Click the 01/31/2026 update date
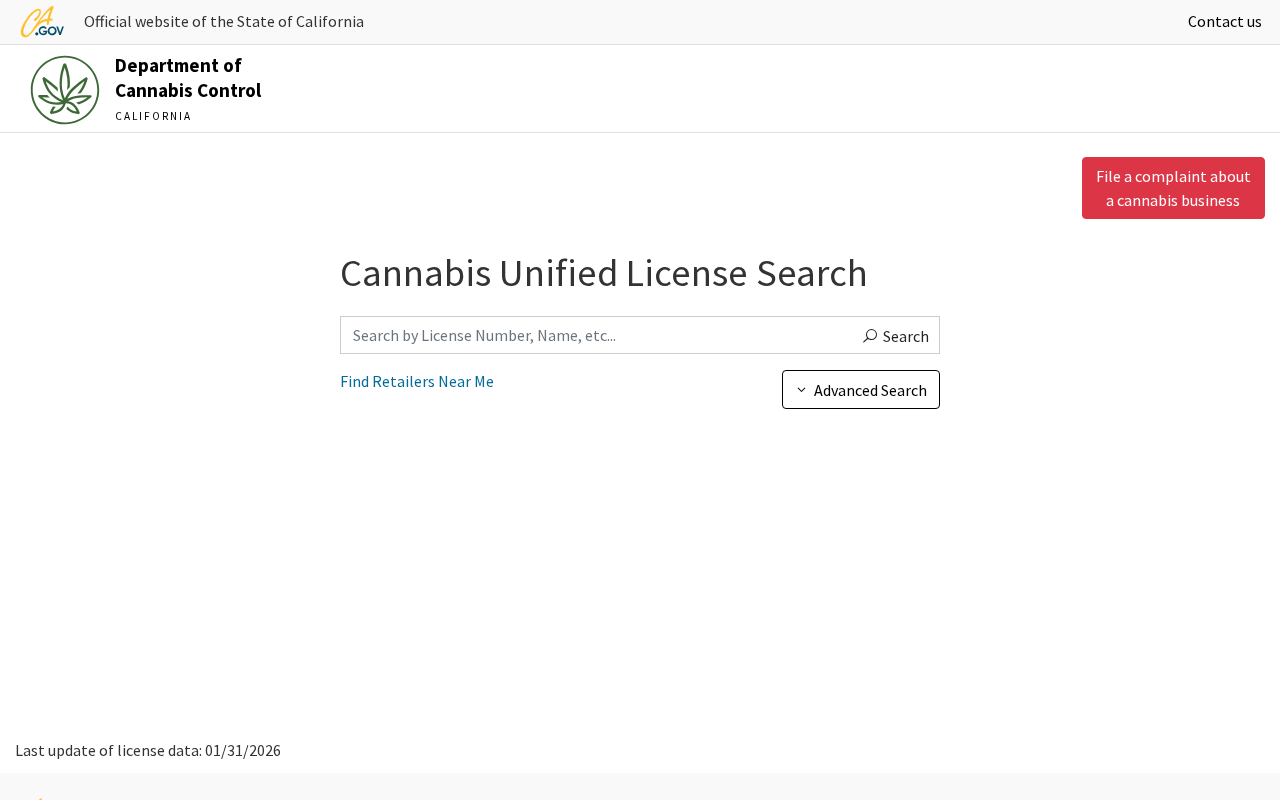Screen dimensions: 1280x800 [x=243, y=750]
